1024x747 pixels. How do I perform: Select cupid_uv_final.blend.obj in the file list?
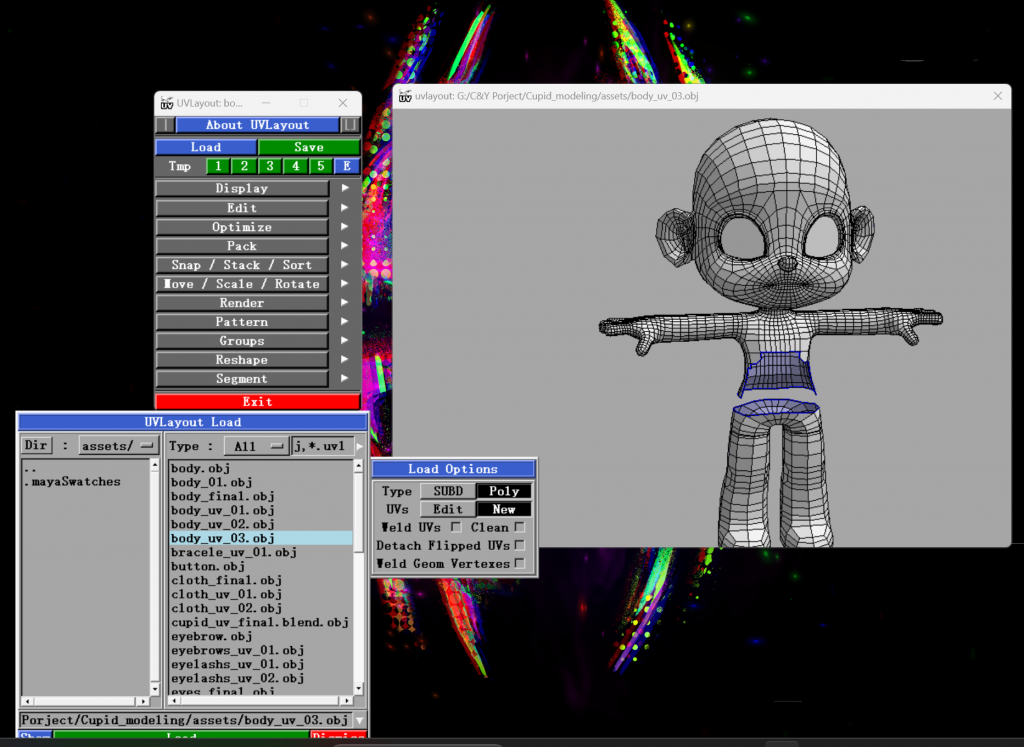tap(260, 622)
